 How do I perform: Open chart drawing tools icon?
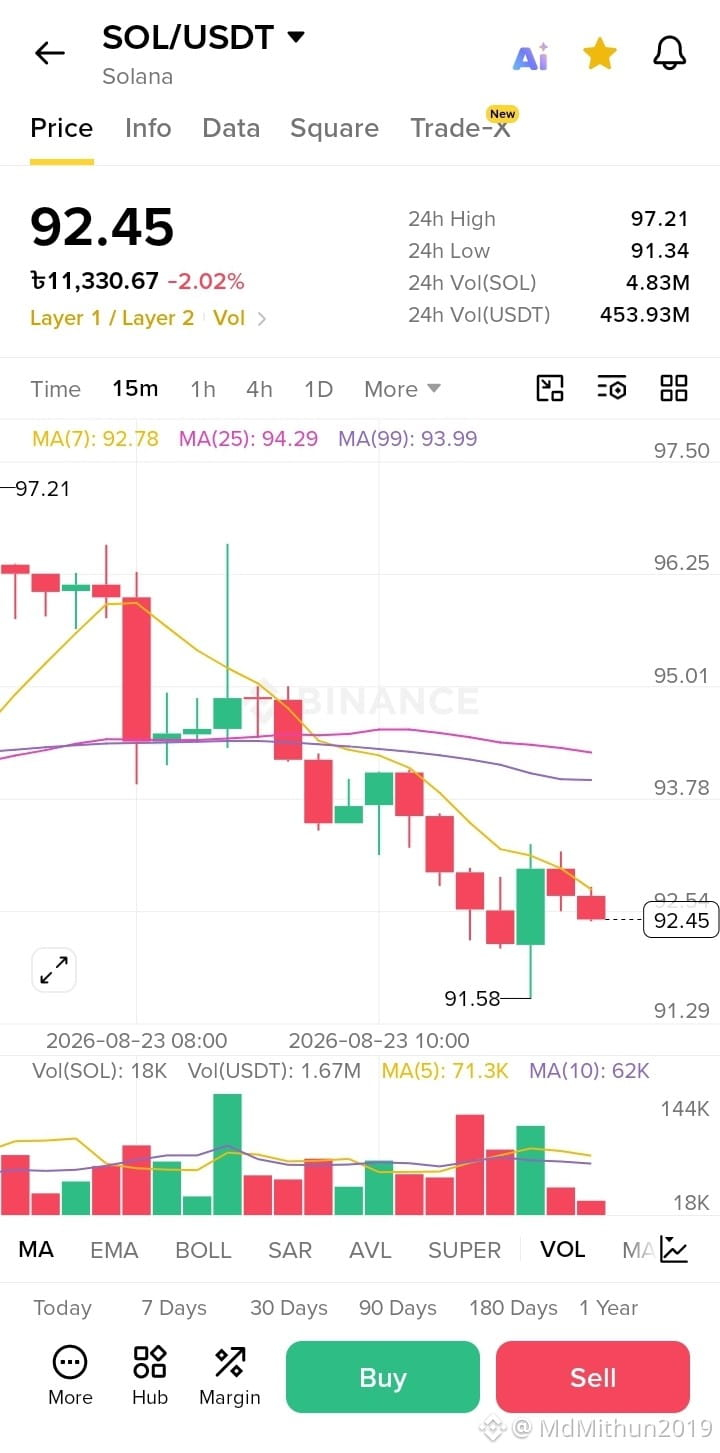coord(550,388)
